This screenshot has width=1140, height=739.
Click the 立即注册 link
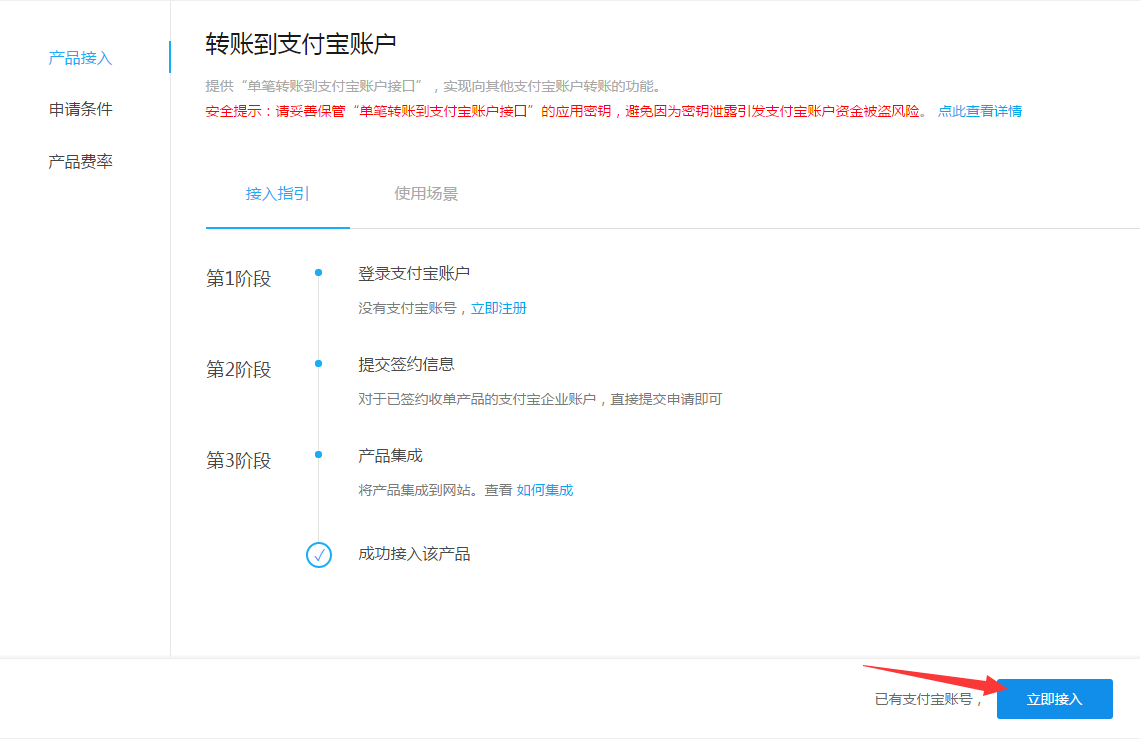[x=499, y=308]
